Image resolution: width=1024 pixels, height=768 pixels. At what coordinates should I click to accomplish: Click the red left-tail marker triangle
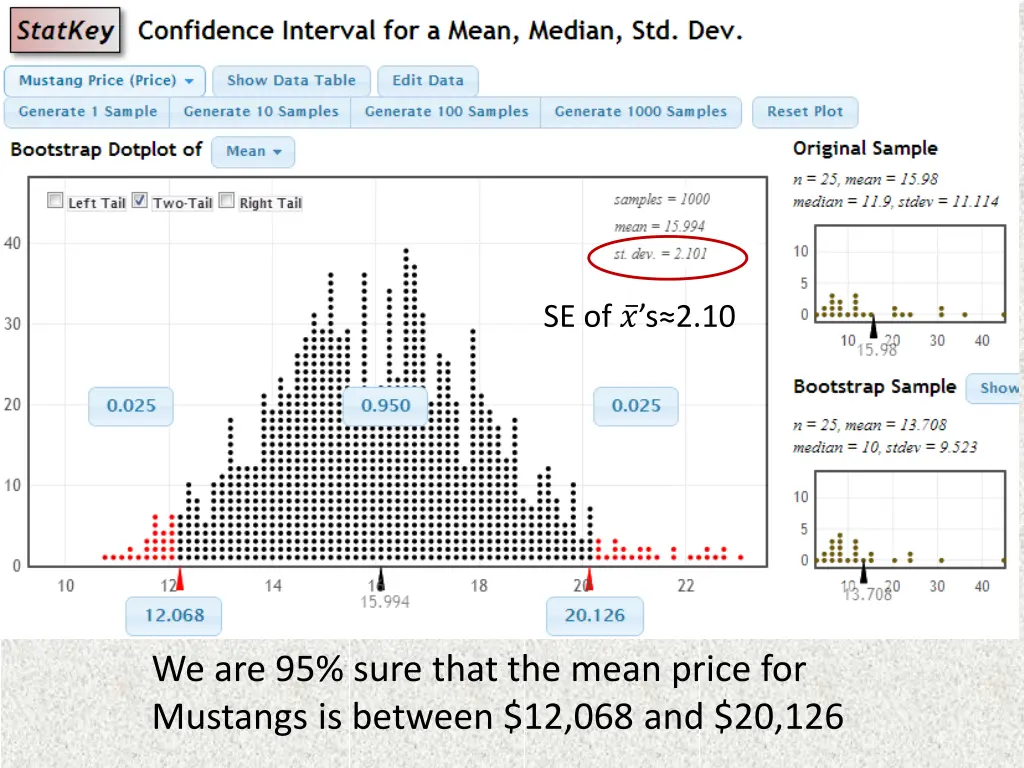click(180, 580)
